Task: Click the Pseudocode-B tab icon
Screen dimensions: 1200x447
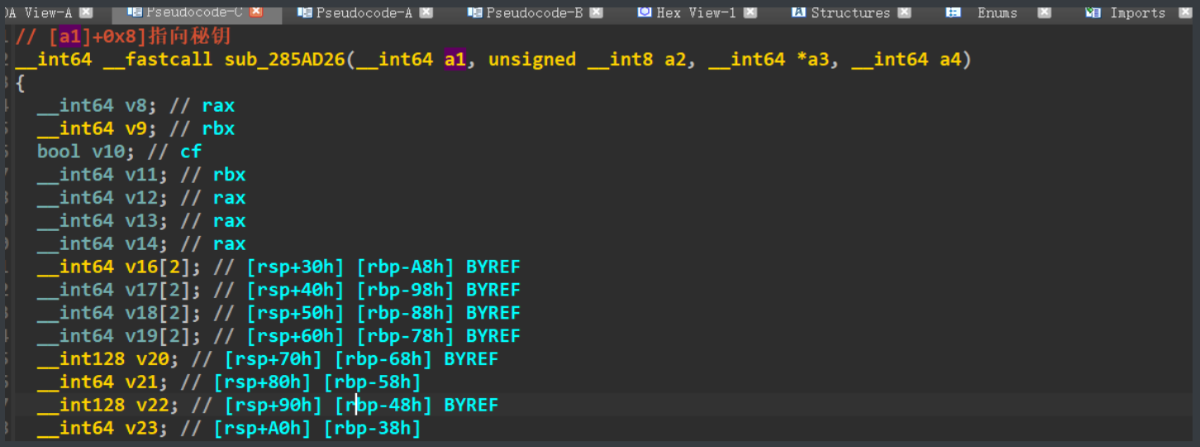Action: (x=473, y=13)
